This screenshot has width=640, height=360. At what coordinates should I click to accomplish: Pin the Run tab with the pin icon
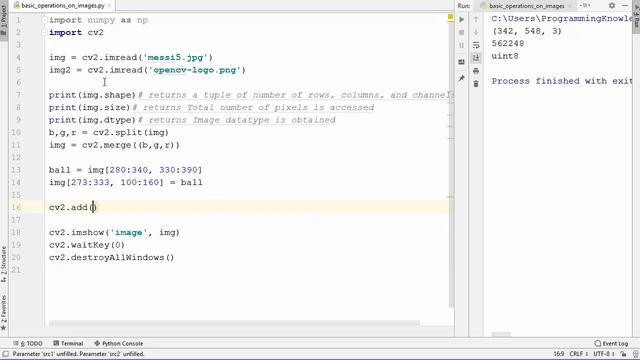(462, 78)
